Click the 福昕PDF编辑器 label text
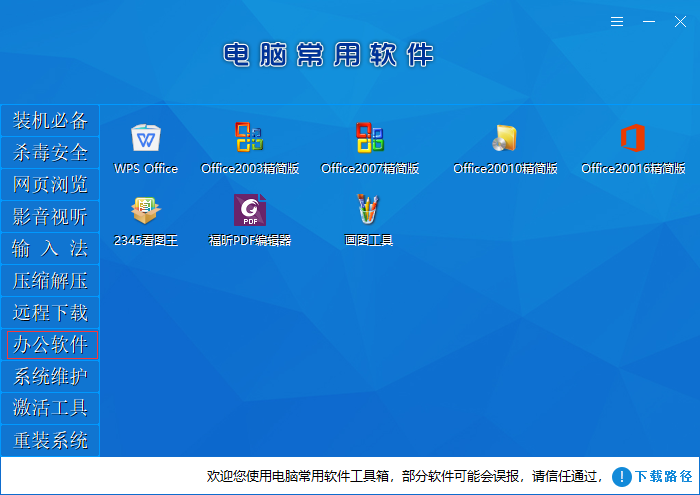The width and height of the screenshot is (700, 495). point(250,240)
